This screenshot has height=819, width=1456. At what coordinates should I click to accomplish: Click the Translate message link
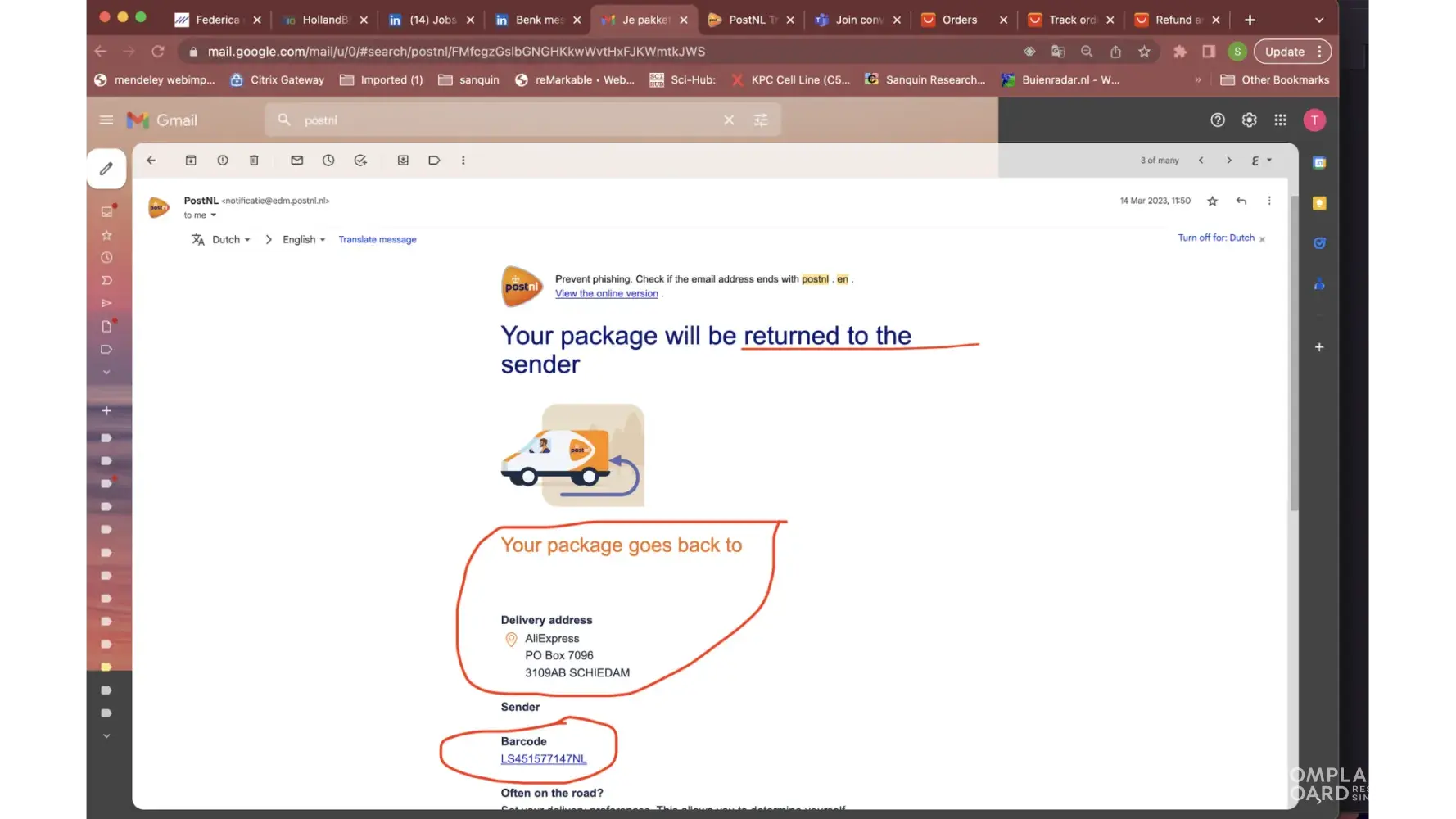coord(378,240)
